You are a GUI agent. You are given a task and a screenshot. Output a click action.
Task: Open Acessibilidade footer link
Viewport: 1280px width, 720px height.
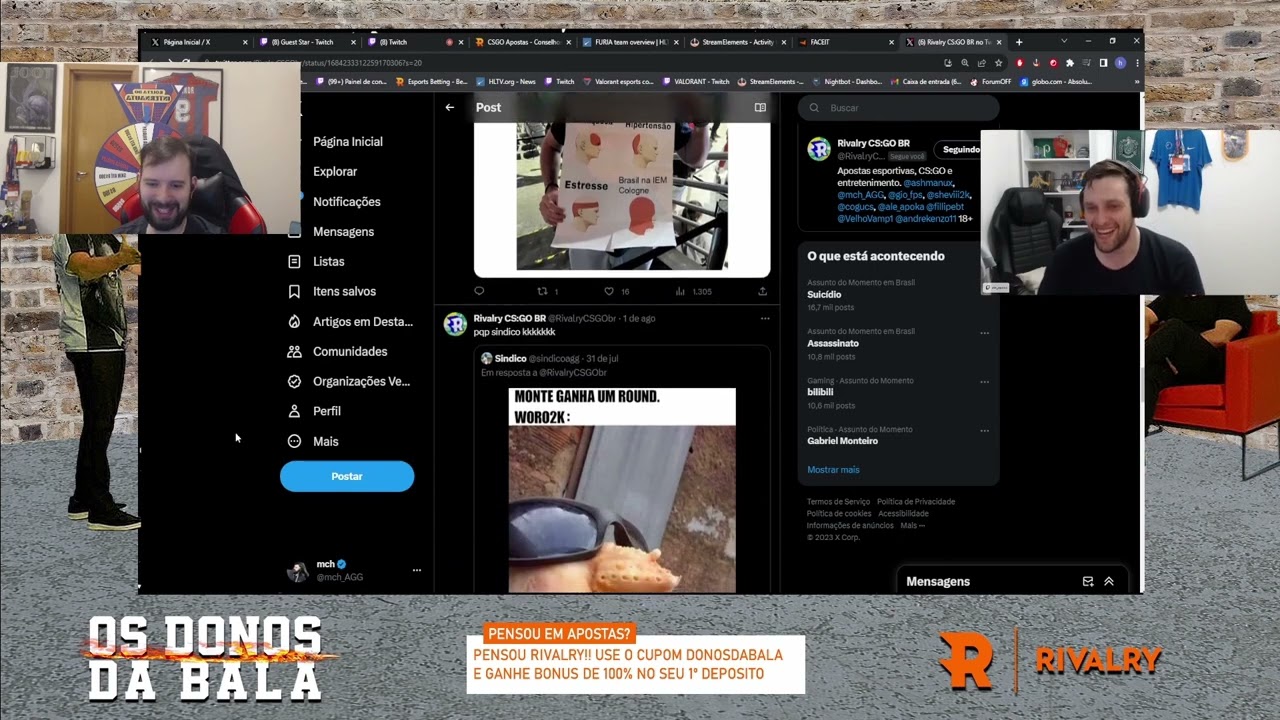point(903,513)
